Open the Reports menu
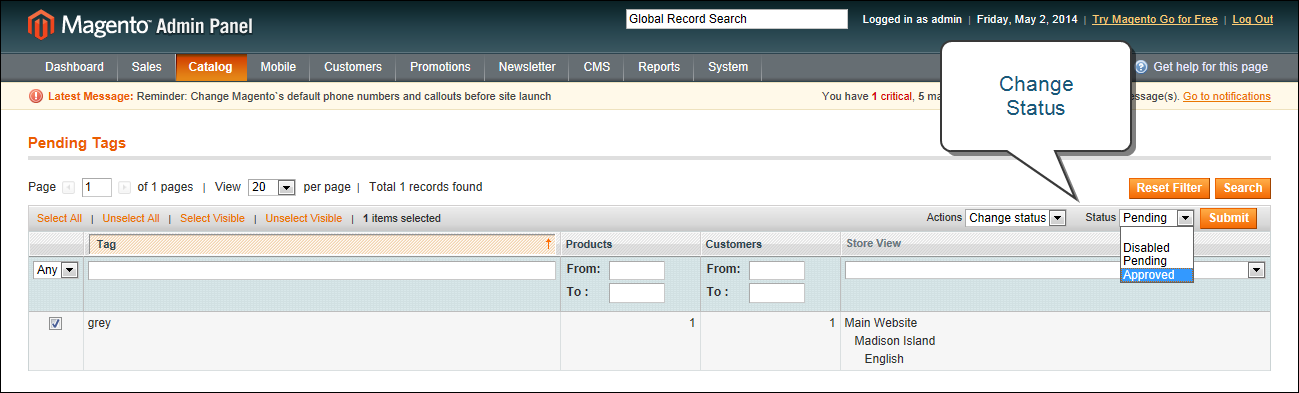This screenshot has width=1299, height=393. coord(659,67)
